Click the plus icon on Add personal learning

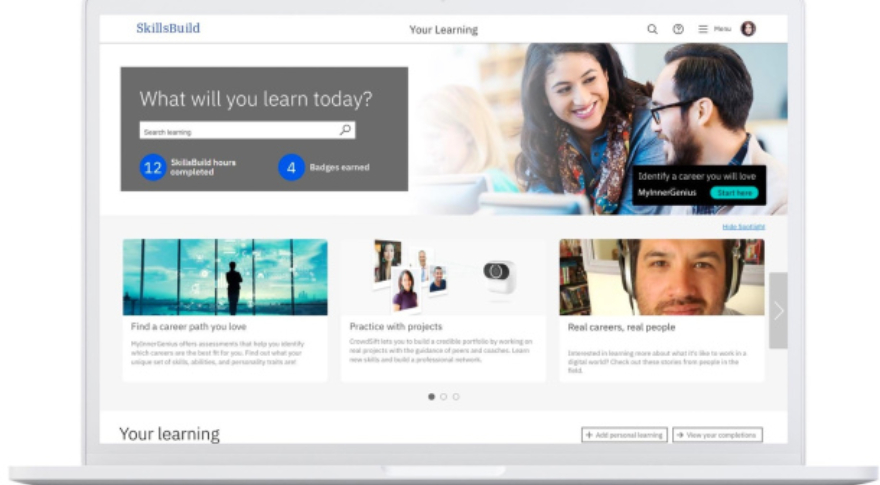coord(589,435)
